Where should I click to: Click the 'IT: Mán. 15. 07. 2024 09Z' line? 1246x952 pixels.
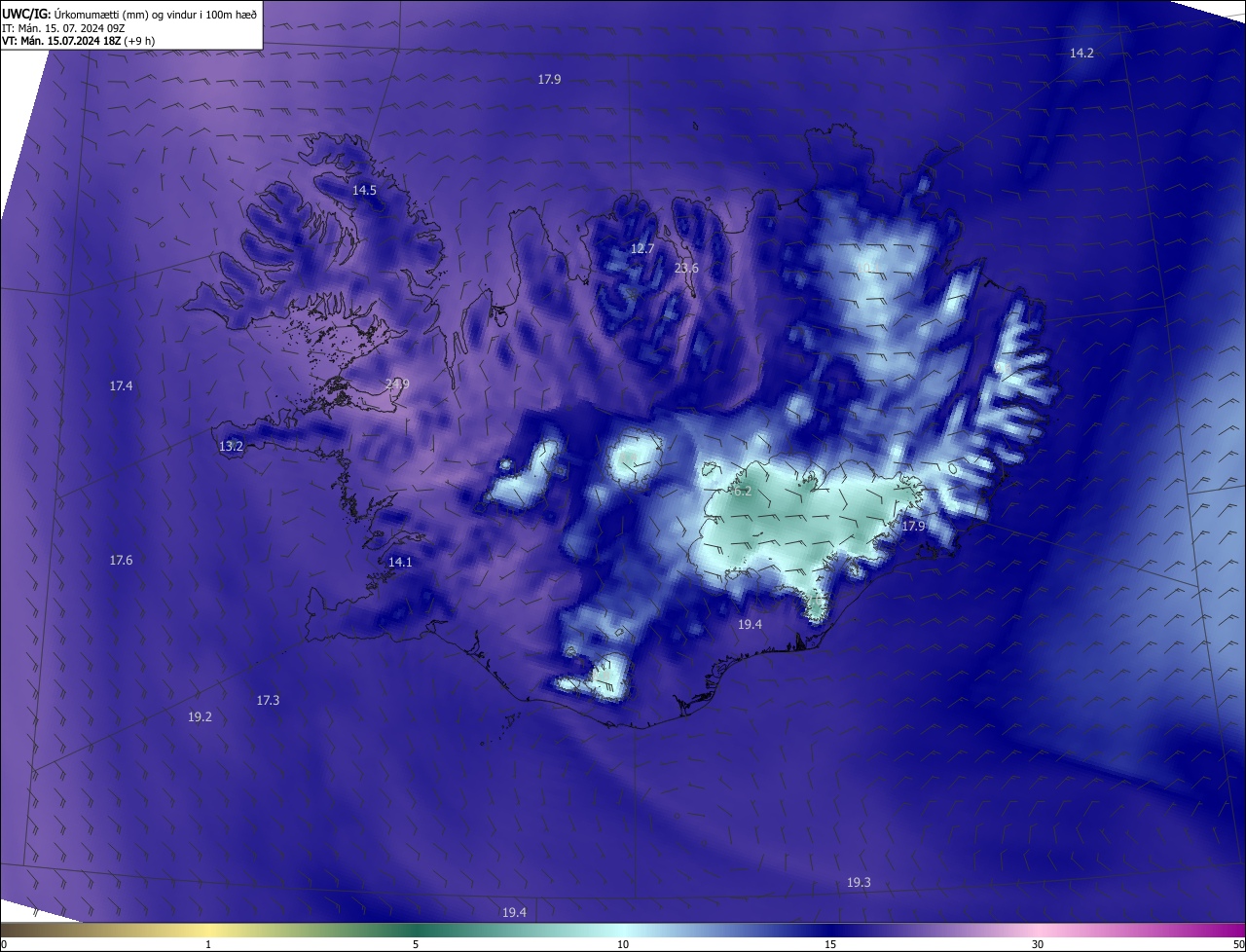(x=64, y=27)
